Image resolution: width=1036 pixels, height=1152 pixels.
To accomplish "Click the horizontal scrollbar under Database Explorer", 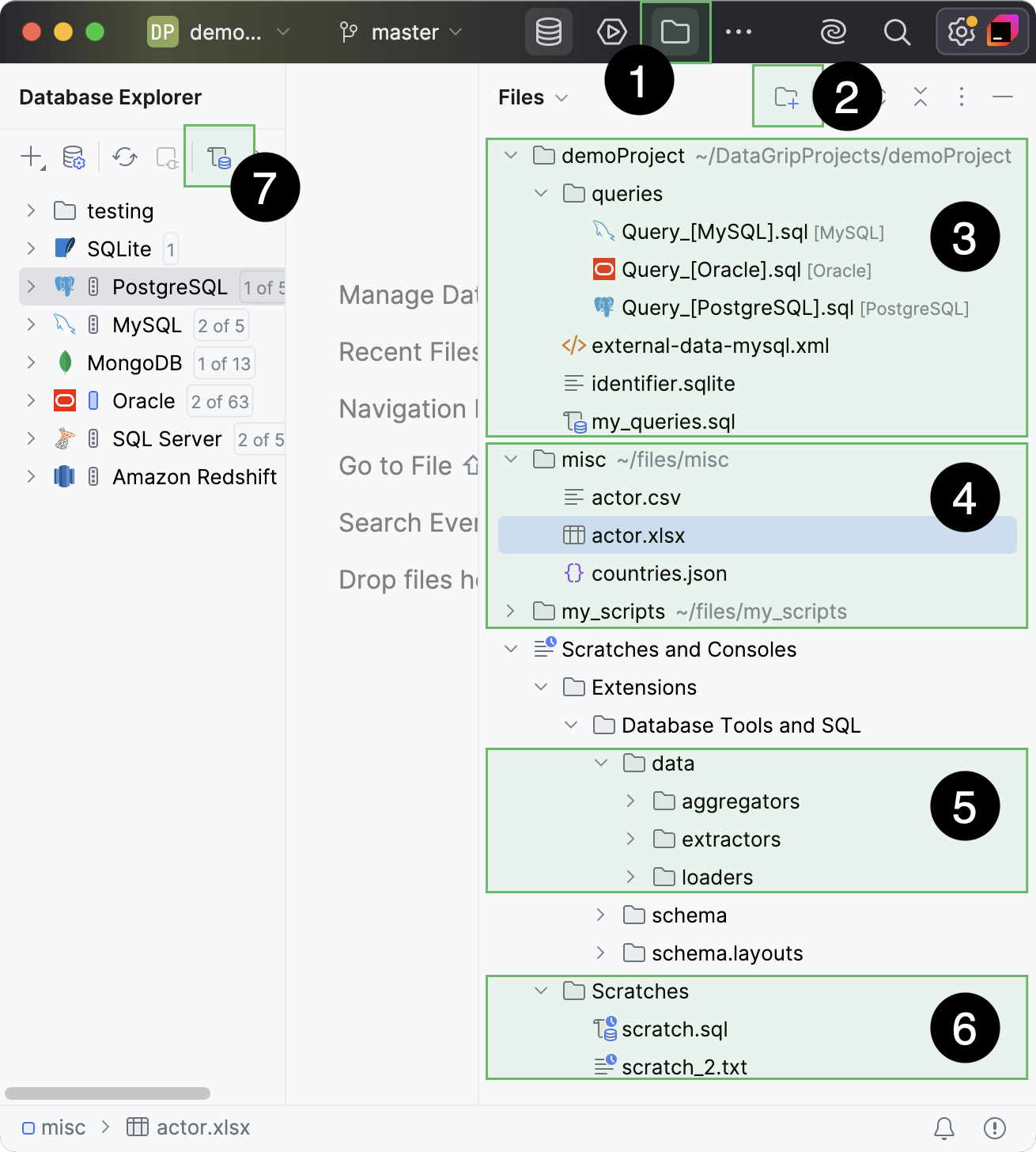I will [107, 1093].
